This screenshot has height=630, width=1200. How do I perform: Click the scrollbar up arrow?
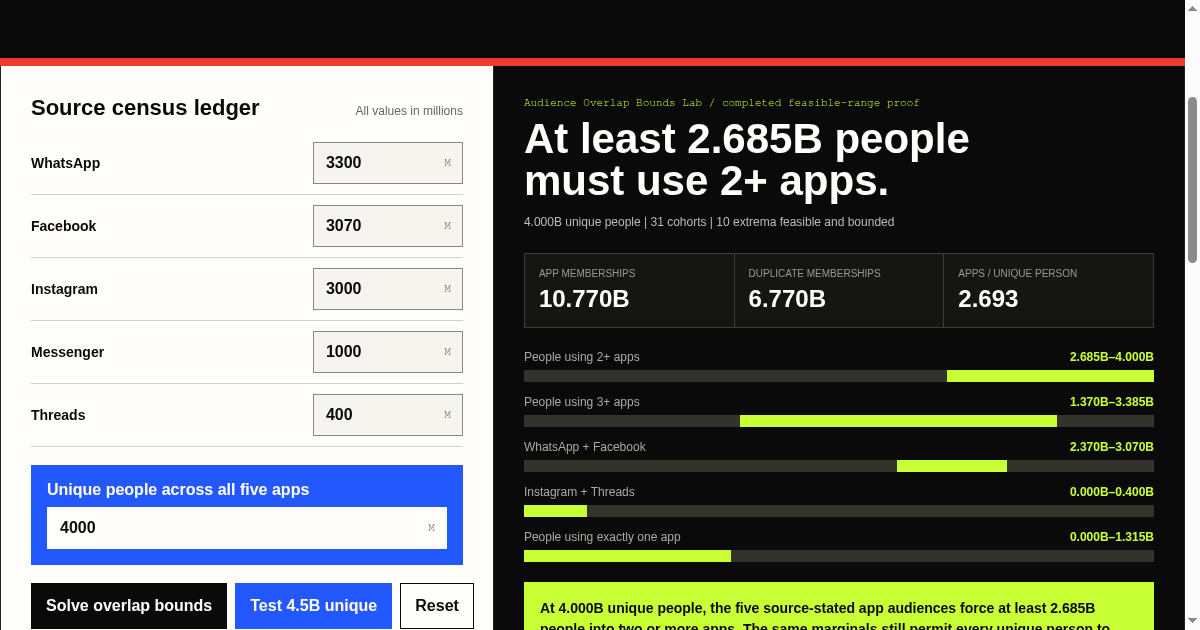[x=1192, y=7]
